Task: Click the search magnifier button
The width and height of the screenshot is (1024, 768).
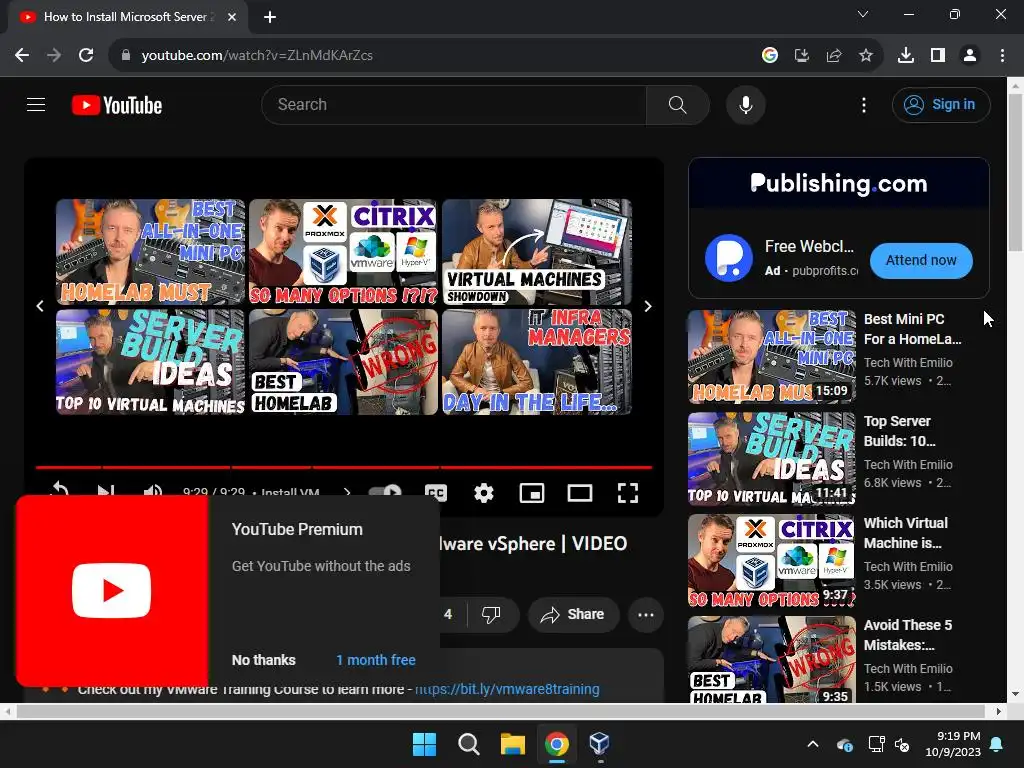Action: [677, 104]
